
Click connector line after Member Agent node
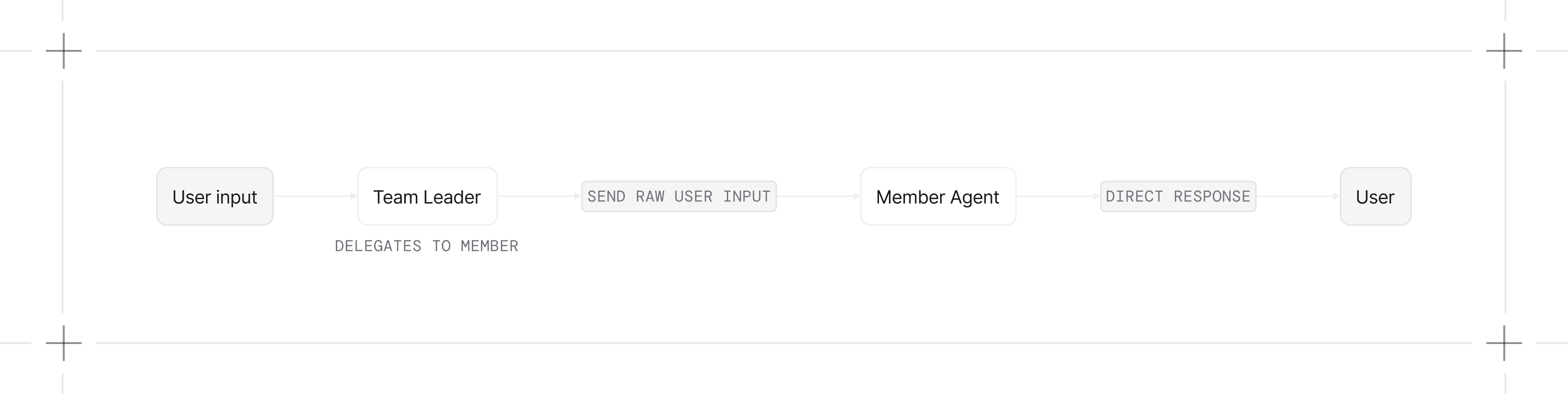[1055, 196]
